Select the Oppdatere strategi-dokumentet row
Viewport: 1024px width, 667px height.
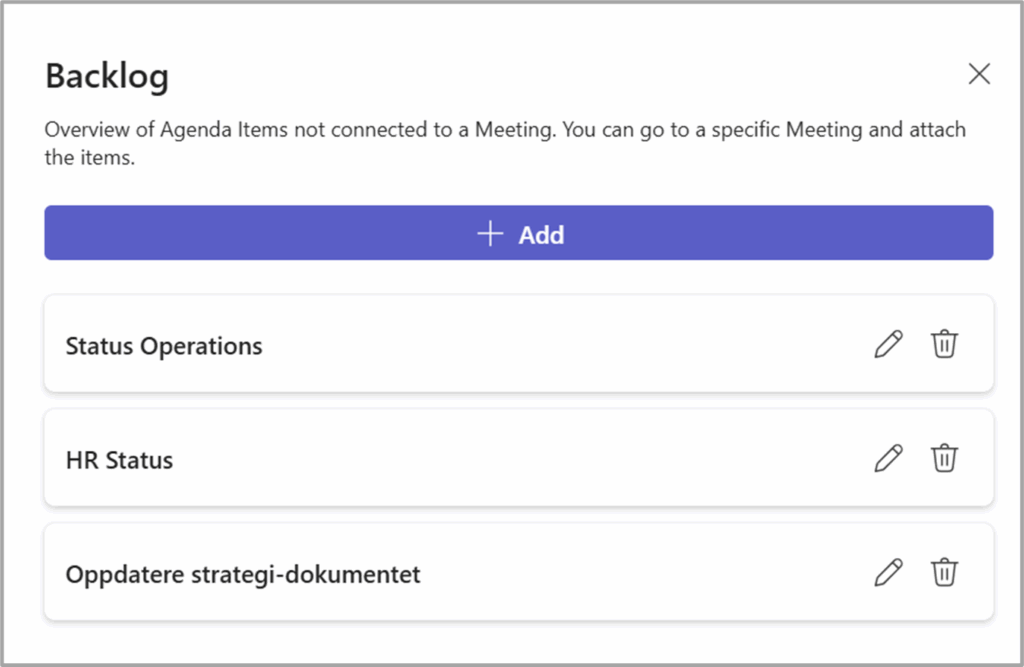[x=400, y=572]
